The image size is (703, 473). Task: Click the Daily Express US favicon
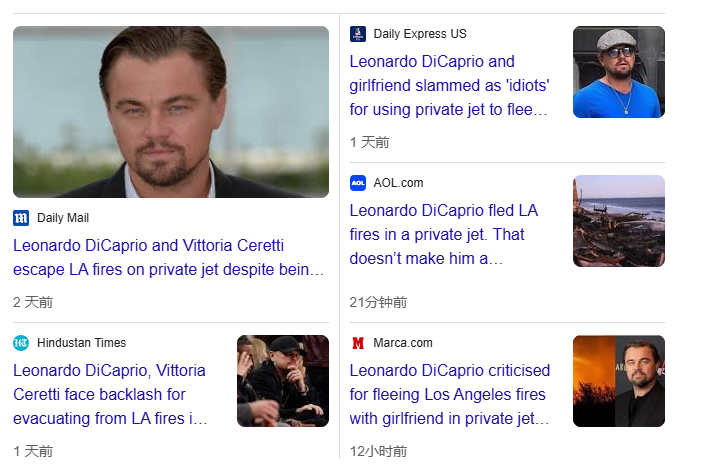coord(358,34)
